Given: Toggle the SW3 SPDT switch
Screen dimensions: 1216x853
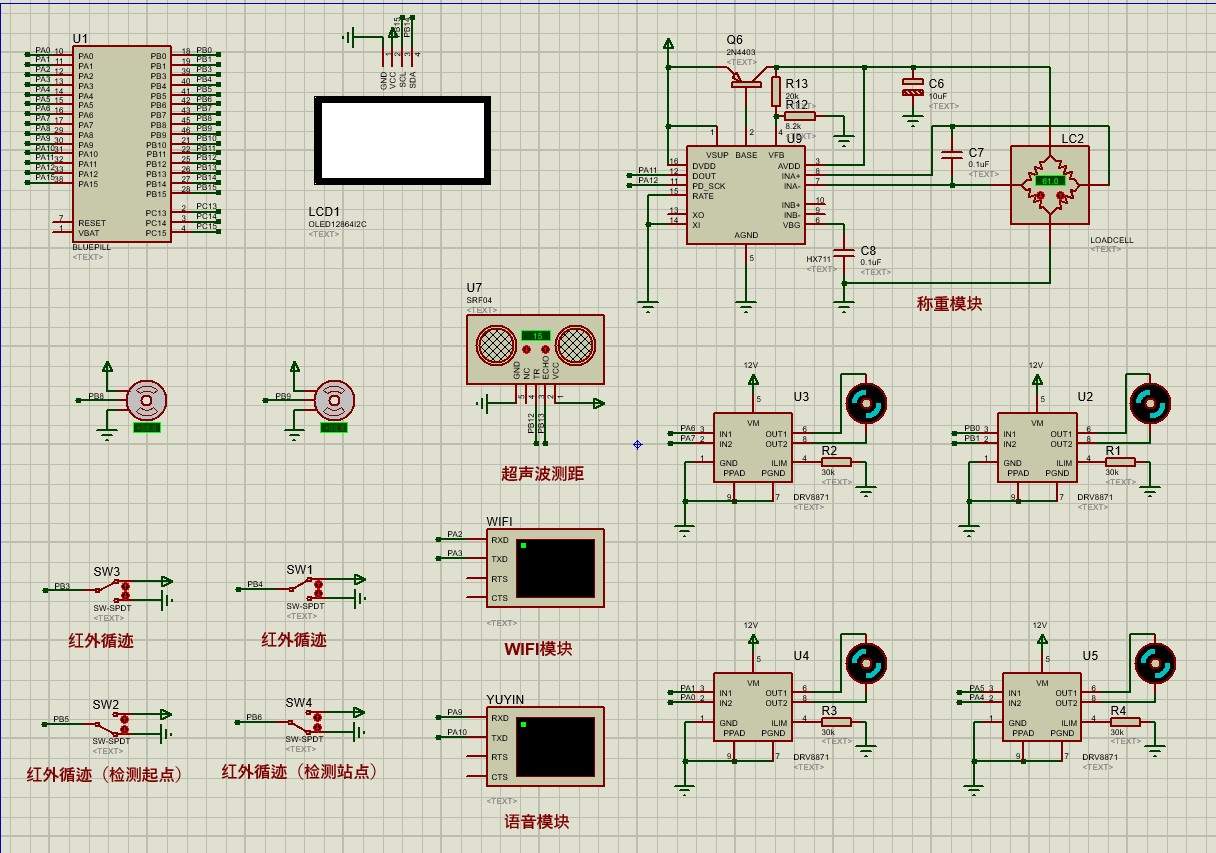Looking at the screenshot, I should point(111,590).
